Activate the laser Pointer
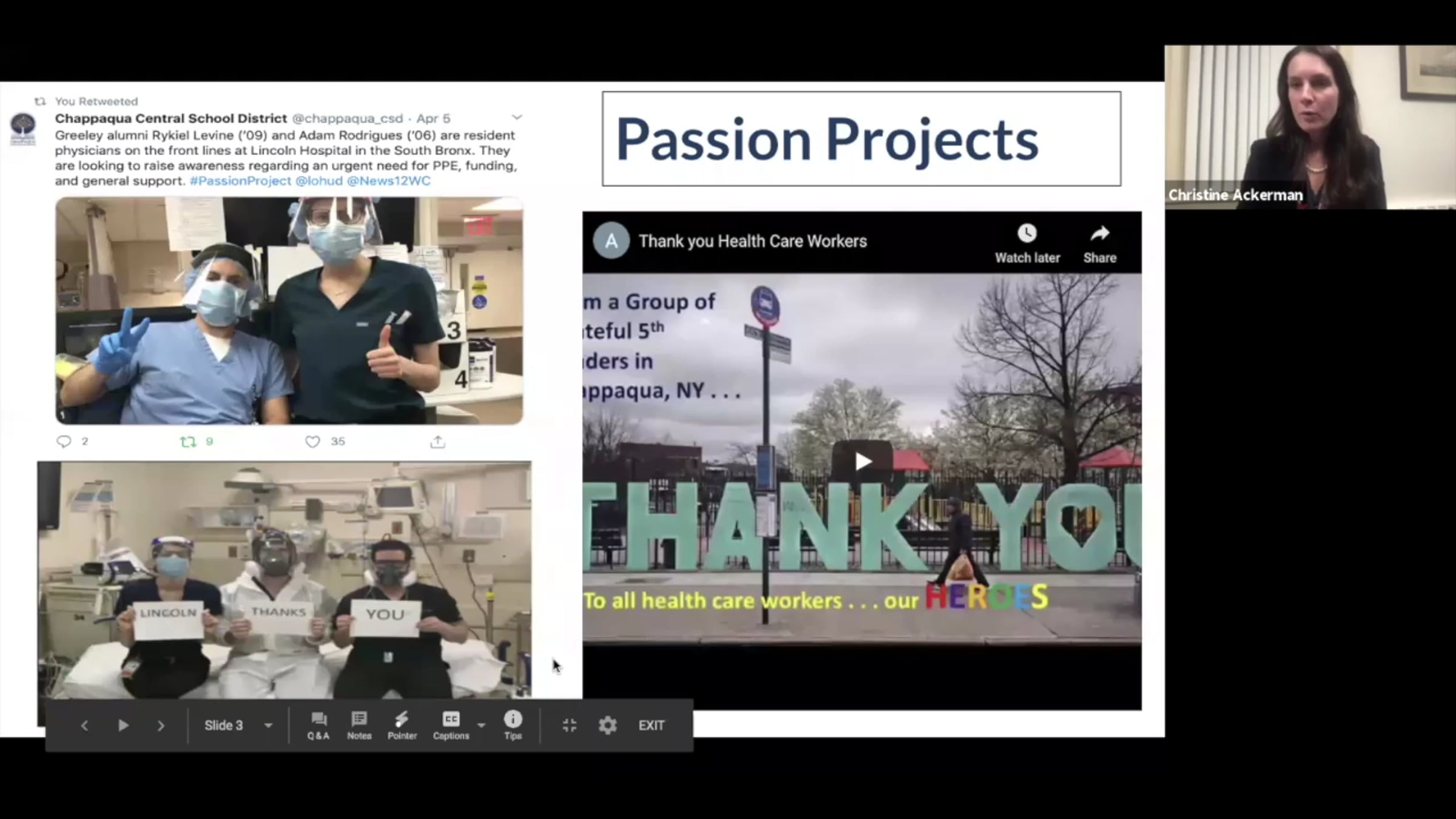Viewport: 1456px width, 819px height. pyautogui.click(x=402, y=726)
